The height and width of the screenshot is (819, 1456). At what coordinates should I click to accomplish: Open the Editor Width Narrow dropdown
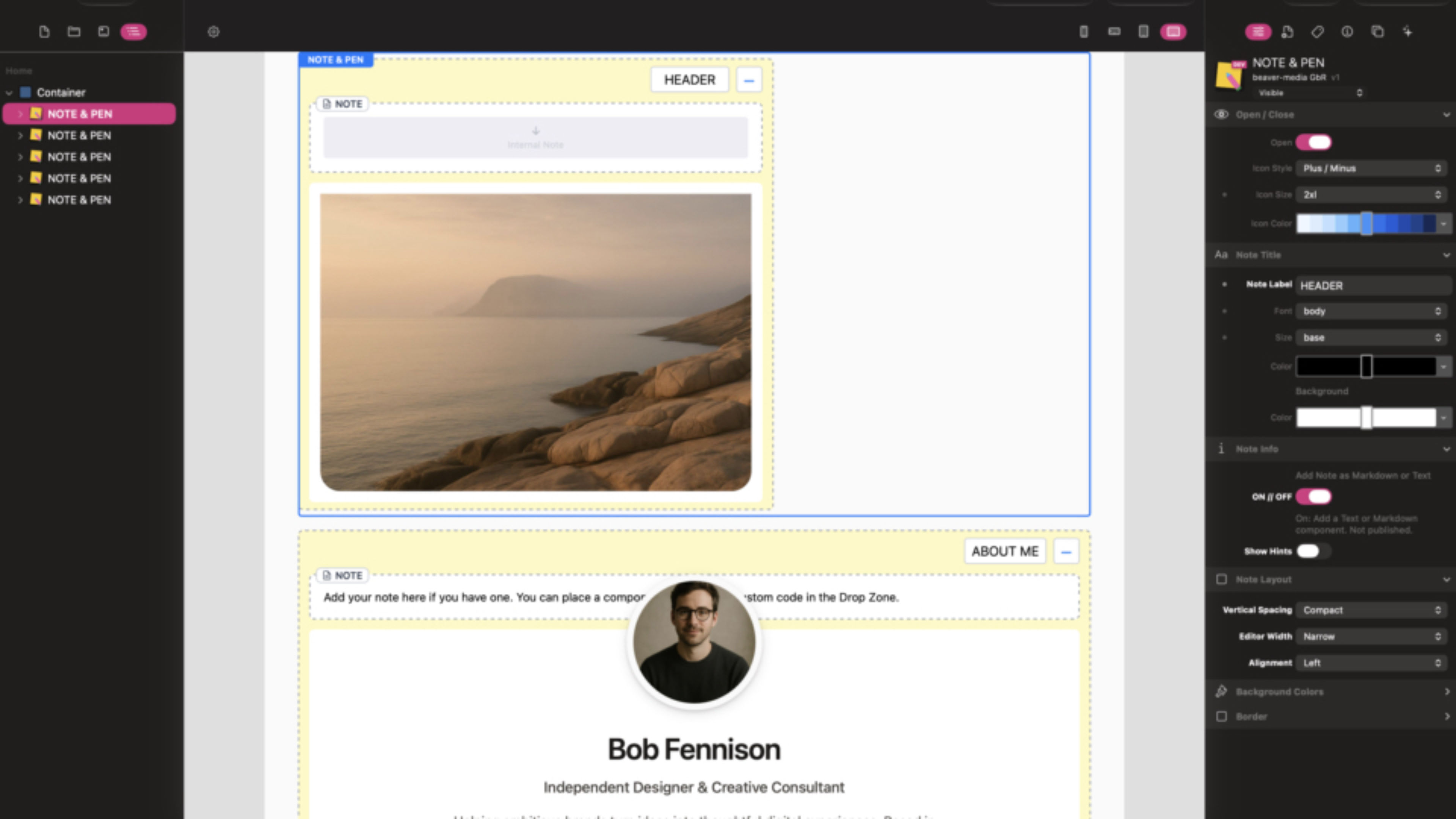click(x=1372, y=637)
